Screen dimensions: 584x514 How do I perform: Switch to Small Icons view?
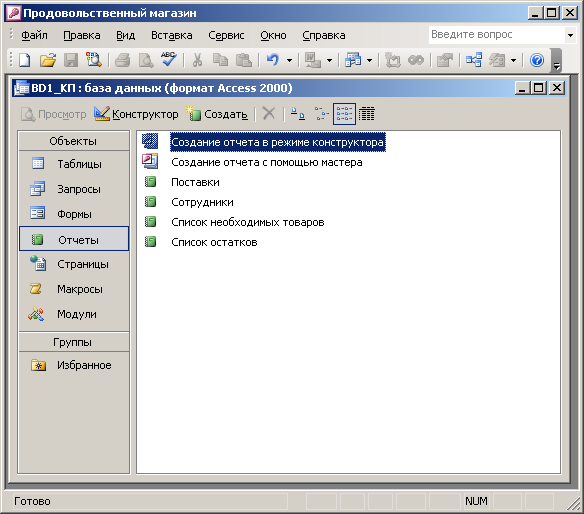point(321,113)
